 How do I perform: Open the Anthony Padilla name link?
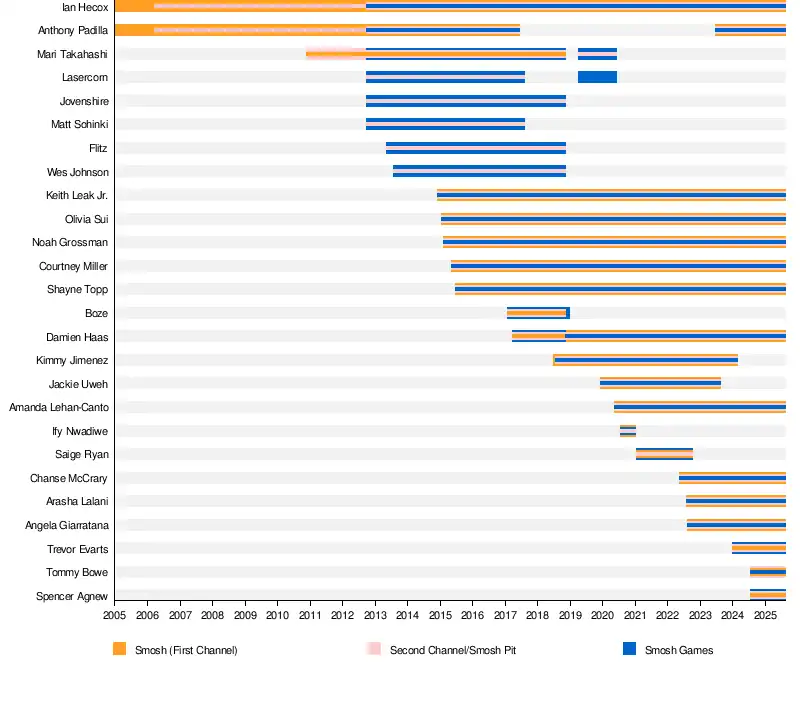click(x=73, y=30)
